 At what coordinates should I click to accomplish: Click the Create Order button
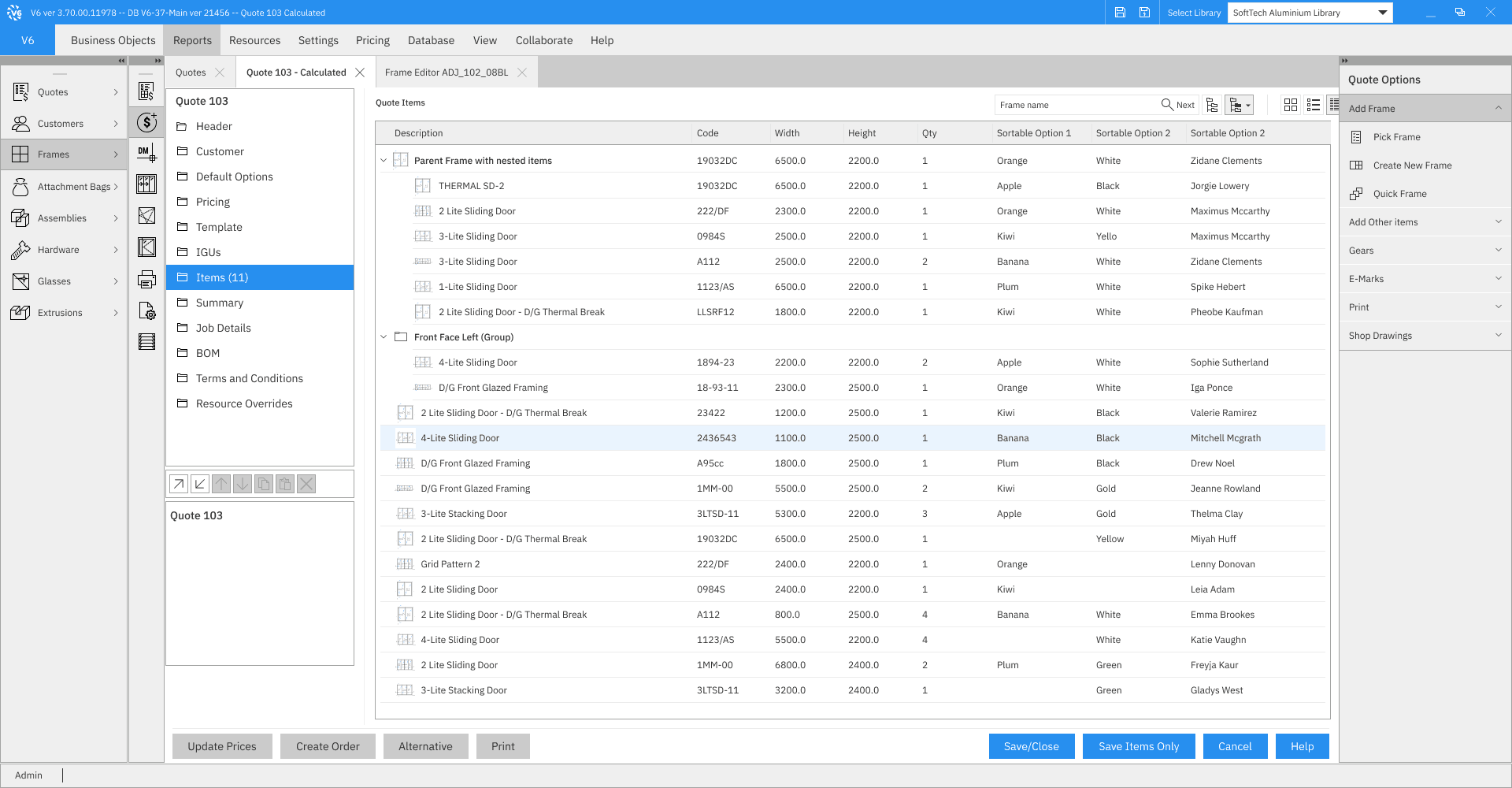pyautogui.click(x=328, y=746)
